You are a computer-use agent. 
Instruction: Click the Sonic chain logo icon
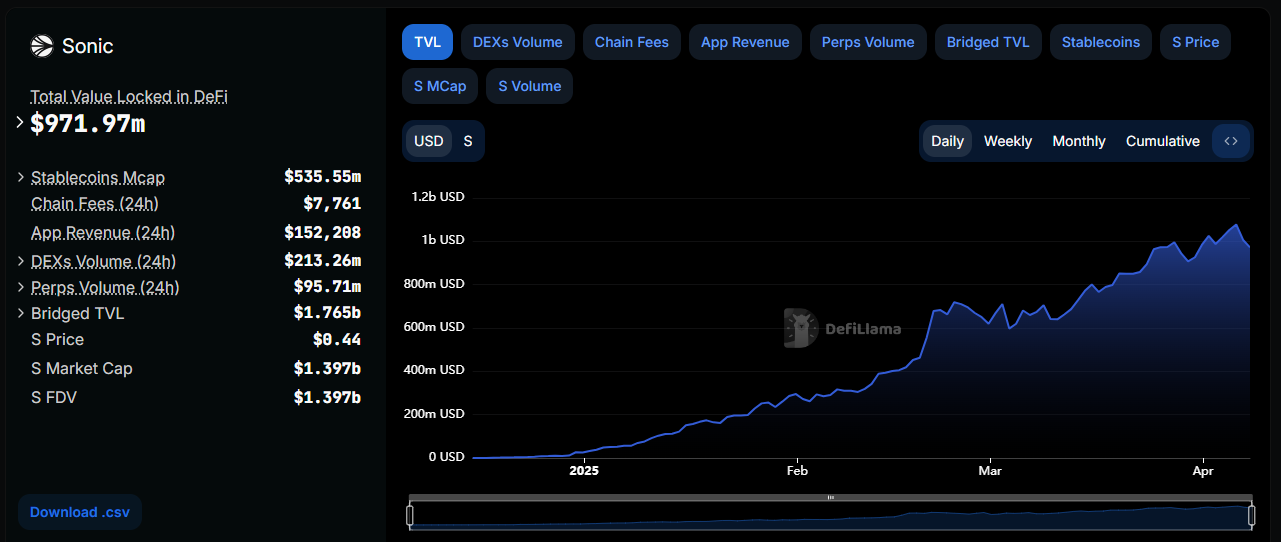coord(42,46)
